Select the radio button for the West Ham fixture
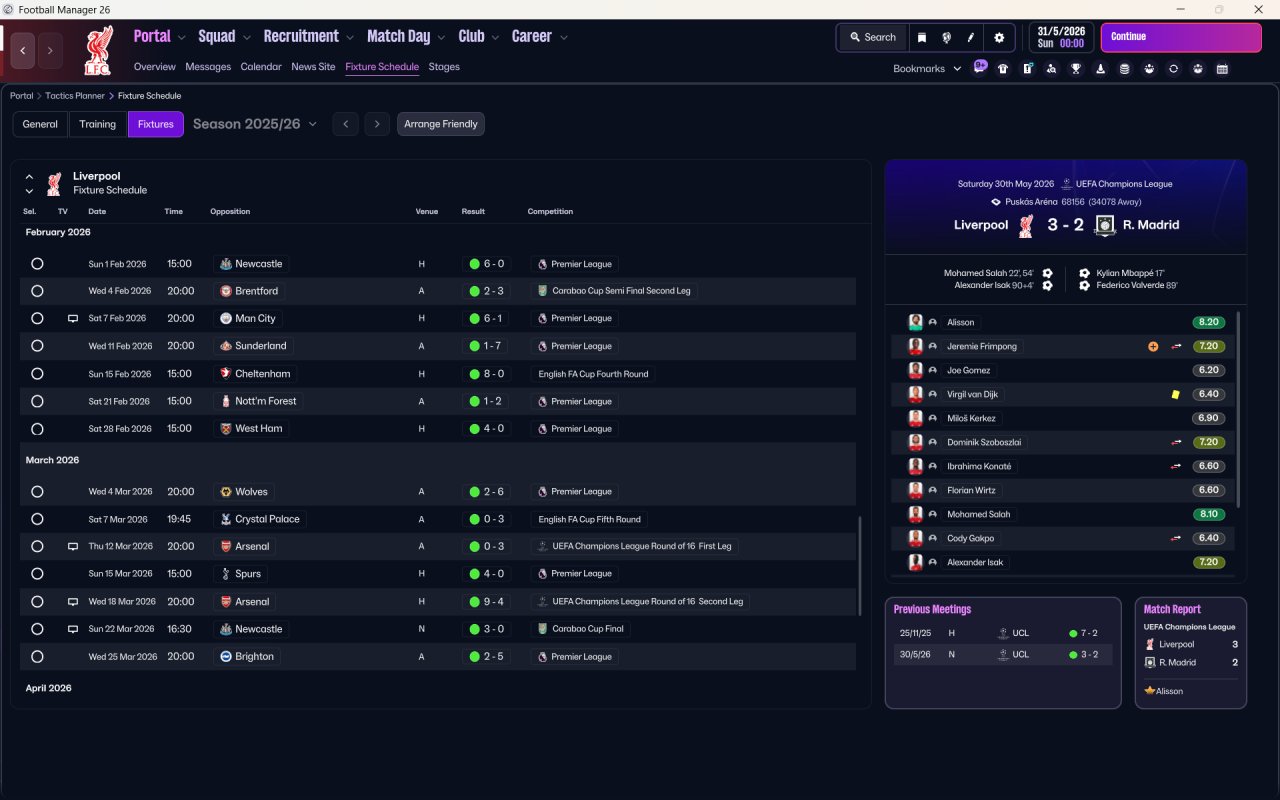 tap(37, 429)
